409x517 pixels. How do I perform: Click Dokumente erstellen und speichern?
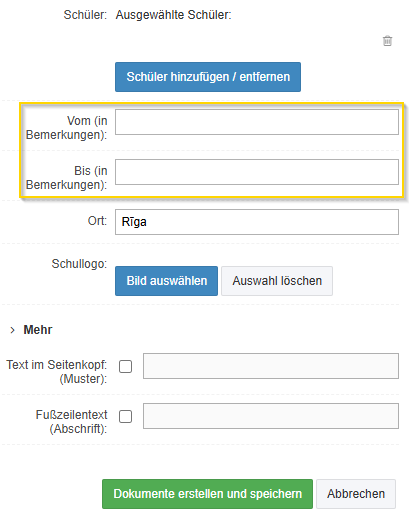(x=207, y=494)
